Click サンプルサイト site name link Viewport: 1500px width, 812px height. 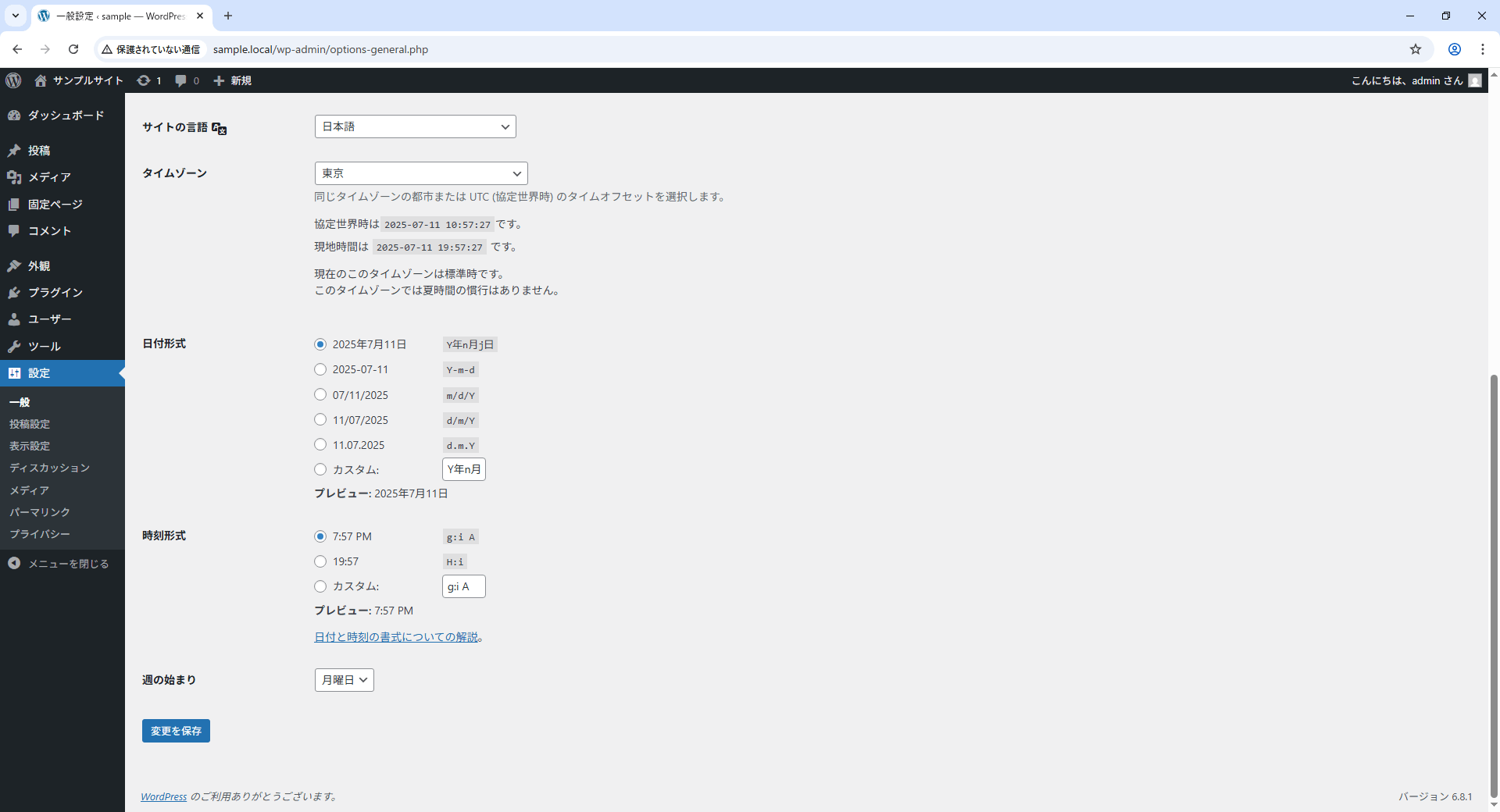[x=88, y=80]
